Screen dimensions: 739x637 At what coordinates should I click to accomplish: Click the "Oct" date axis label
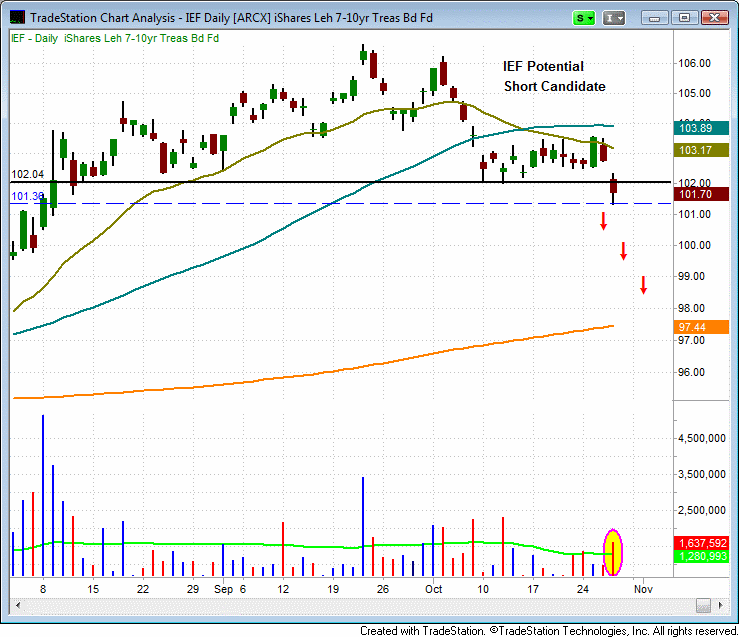434,589
